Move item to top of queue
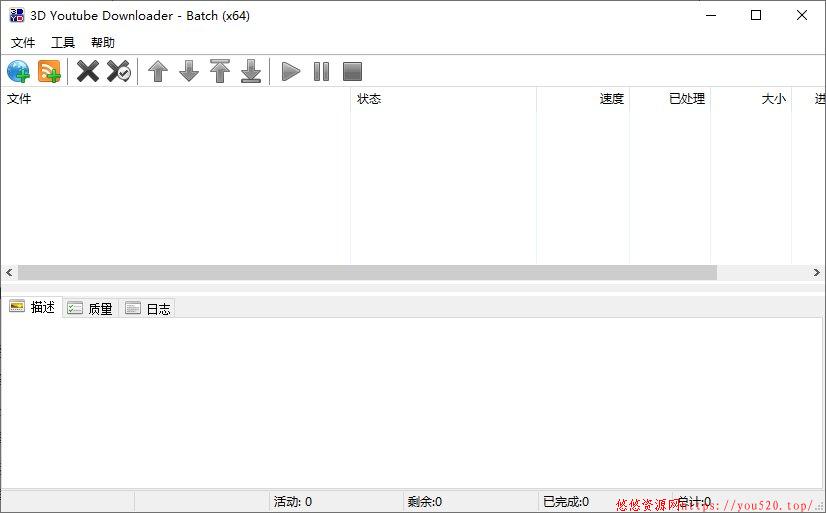The image size is (826, 513). [220, 71]
